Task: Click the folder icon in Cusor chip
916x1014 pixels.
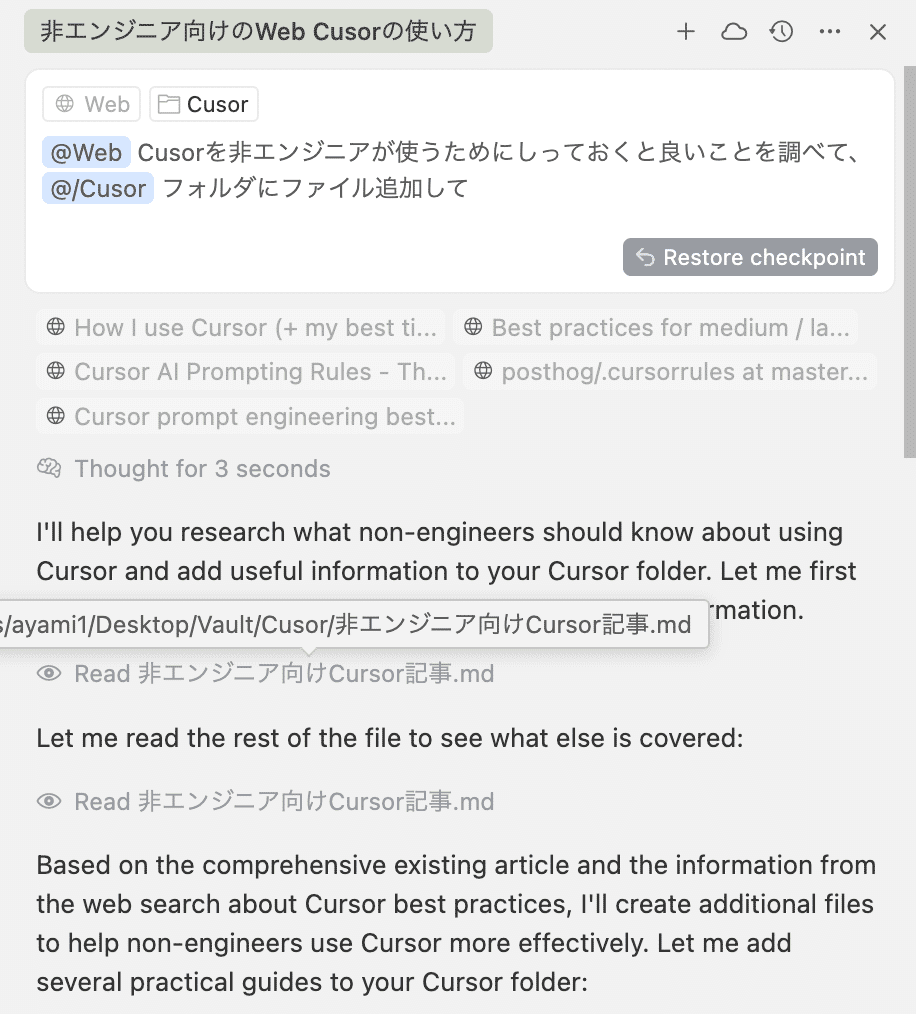Action: coord(168,104)
